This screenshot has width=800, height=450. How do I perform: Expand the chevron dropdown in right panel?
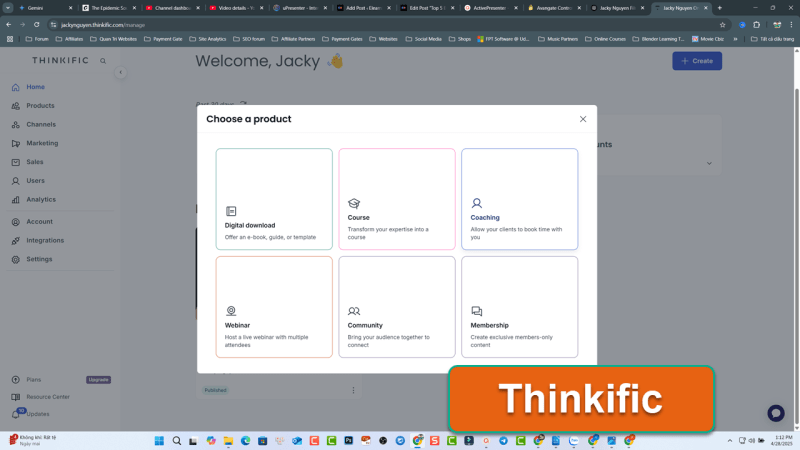(709, 163)
